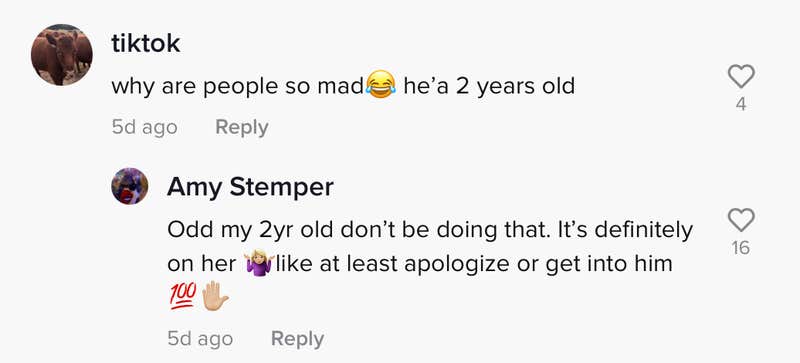Open the cow profile picture of tiktok user
Viewport: 800px width, 363px height.
coord(62,54)
